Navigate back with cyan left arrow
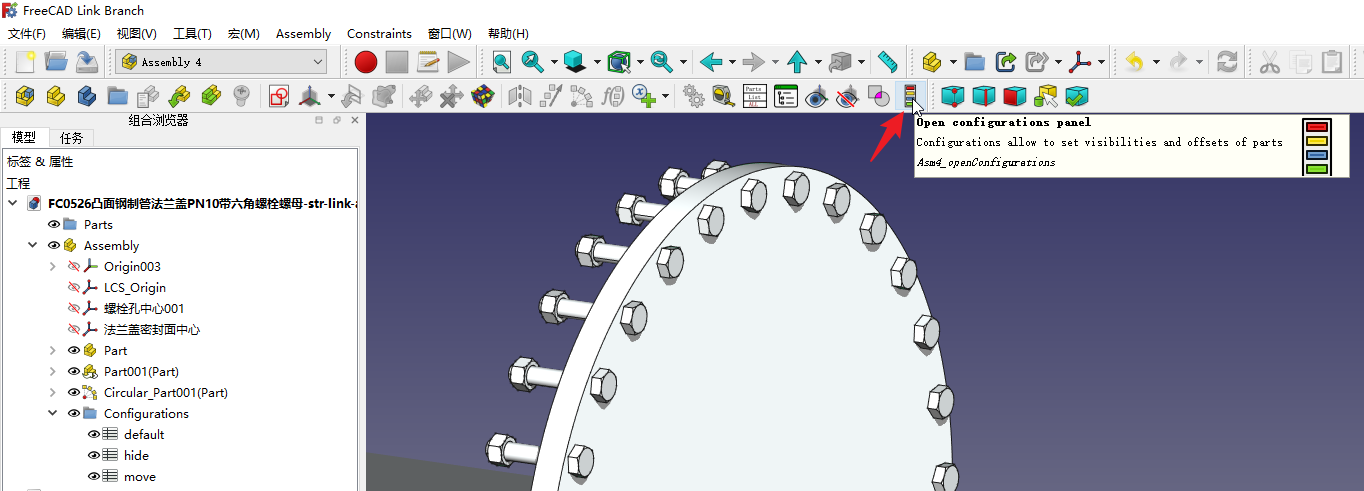 tap(711, 62)
